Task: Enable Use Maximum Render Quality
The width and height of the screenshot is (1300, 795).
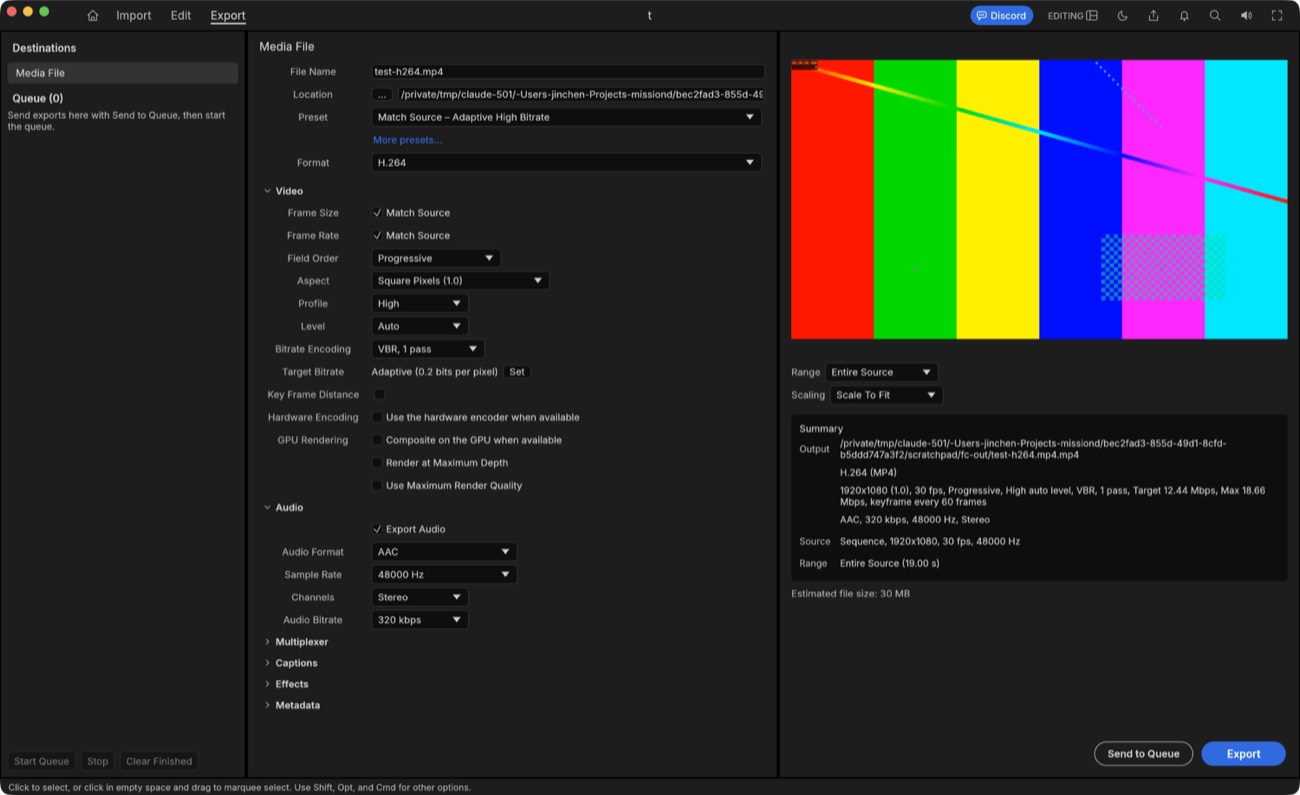Action: click(x=377, y=486)
